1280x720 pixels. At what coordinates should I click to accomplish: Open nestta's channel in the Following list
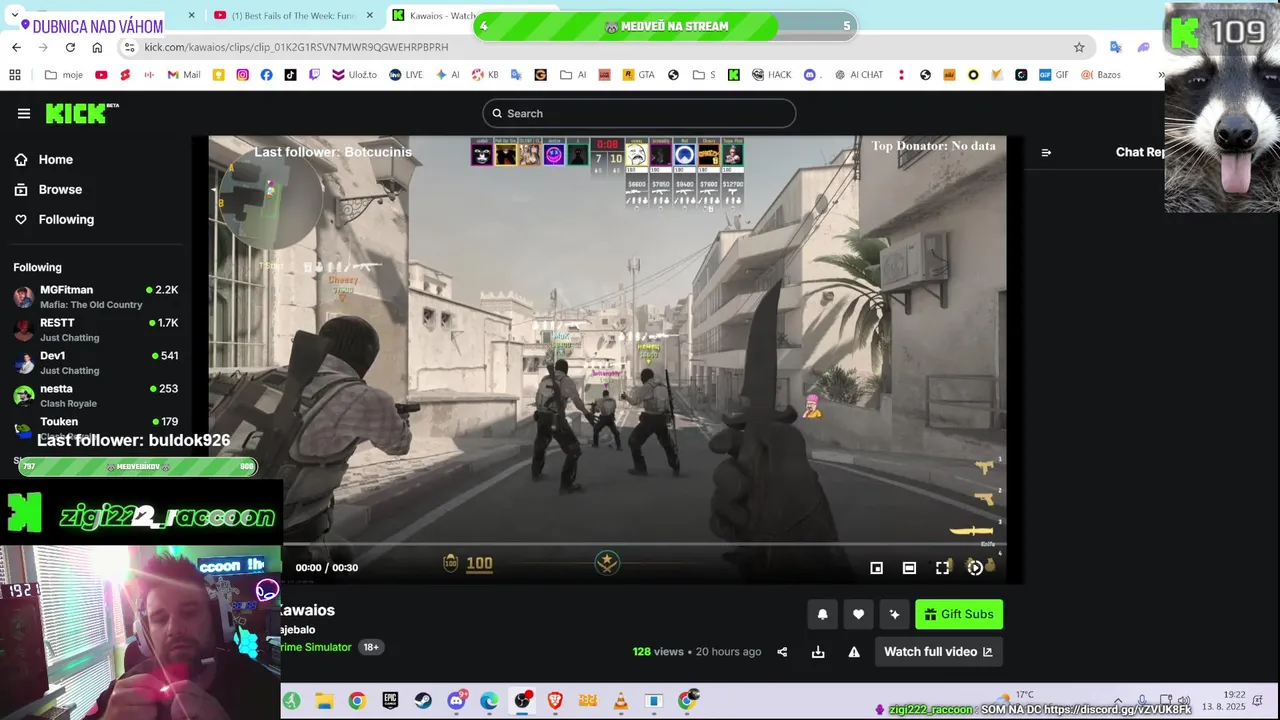coord(96,395)
